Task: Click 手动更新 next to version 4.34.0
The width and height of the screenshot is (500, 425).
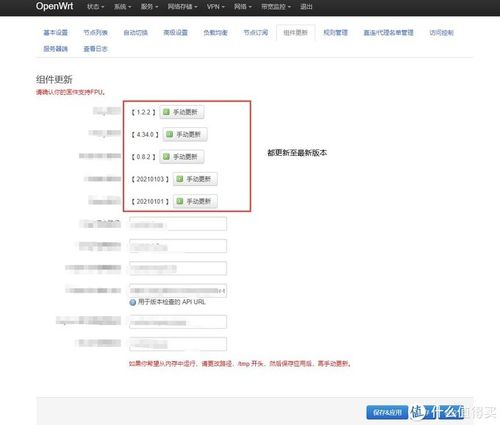Action: pyautogui.click(x=185, y=134)
